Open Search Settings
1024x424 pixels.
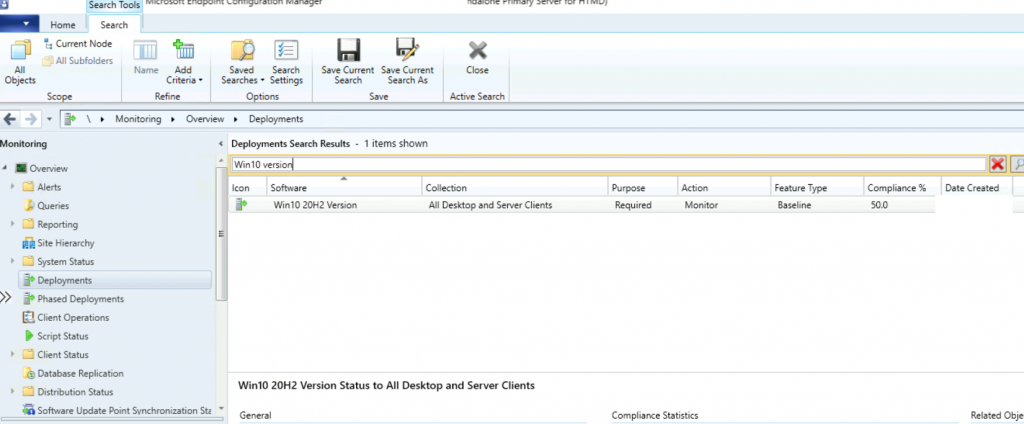286,63
